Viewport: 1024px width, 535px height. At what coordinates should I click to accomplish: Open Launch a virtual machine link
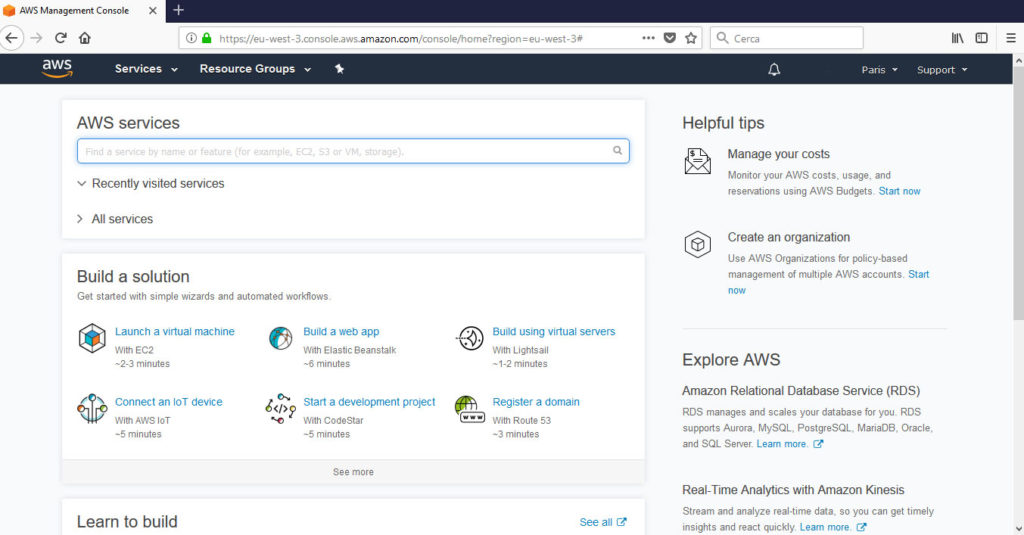[174, 331]
